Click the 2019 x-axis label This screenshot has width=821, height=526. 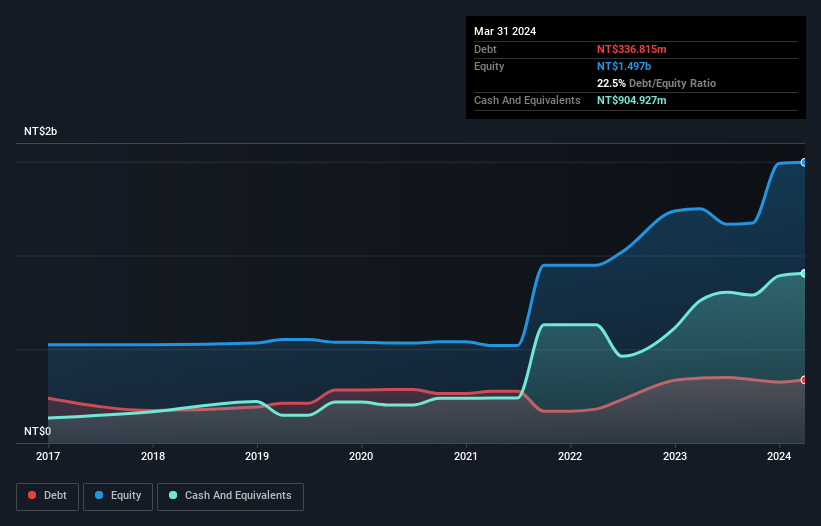pyautogui.click(x=257, y=456)
